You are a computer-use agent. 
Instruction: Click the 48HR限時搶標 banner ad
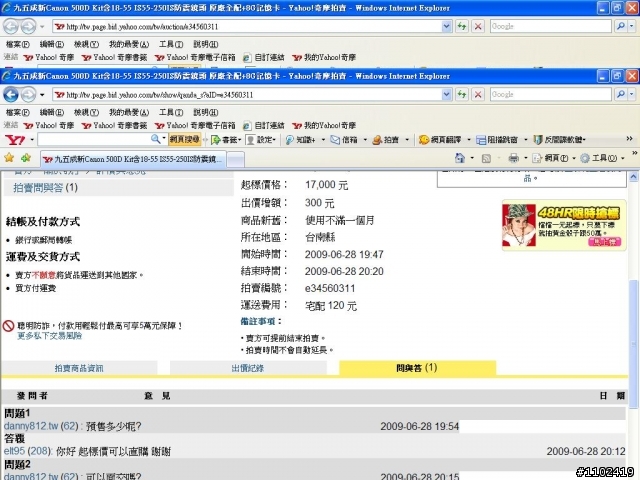tap(564, 225)
